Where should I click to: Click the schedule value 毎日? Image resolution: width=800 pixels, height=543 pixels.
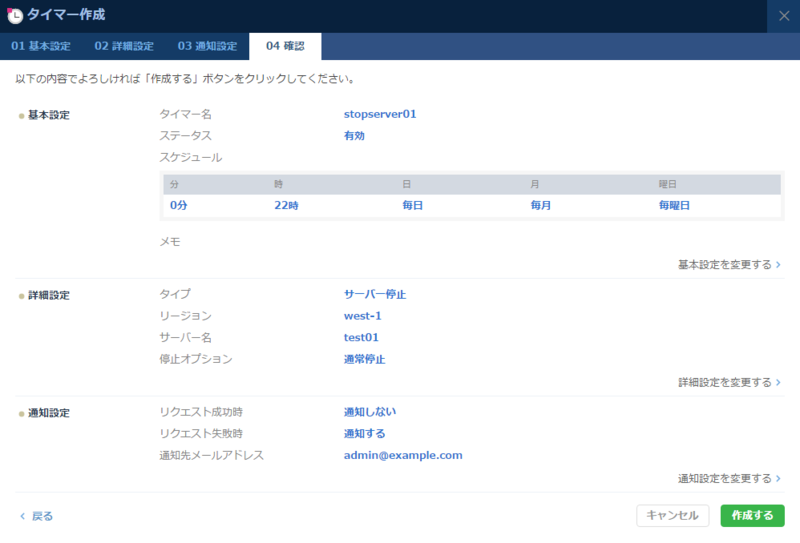412,205
